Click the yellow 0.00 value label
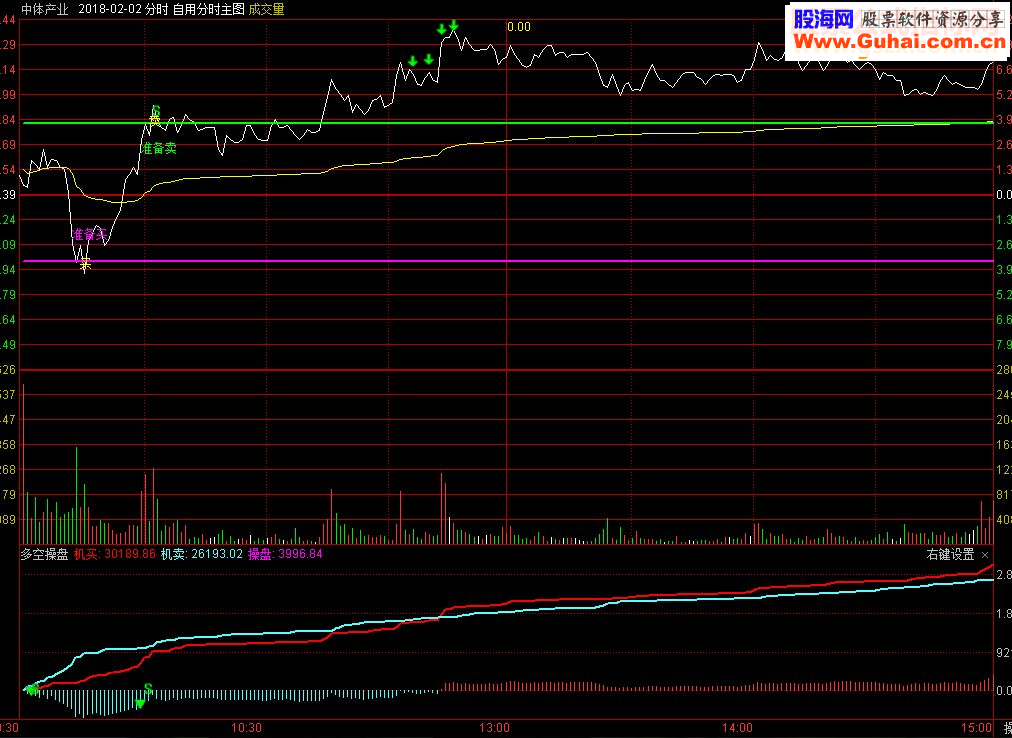Viewport: 1012px width, 738px height. 518,27
